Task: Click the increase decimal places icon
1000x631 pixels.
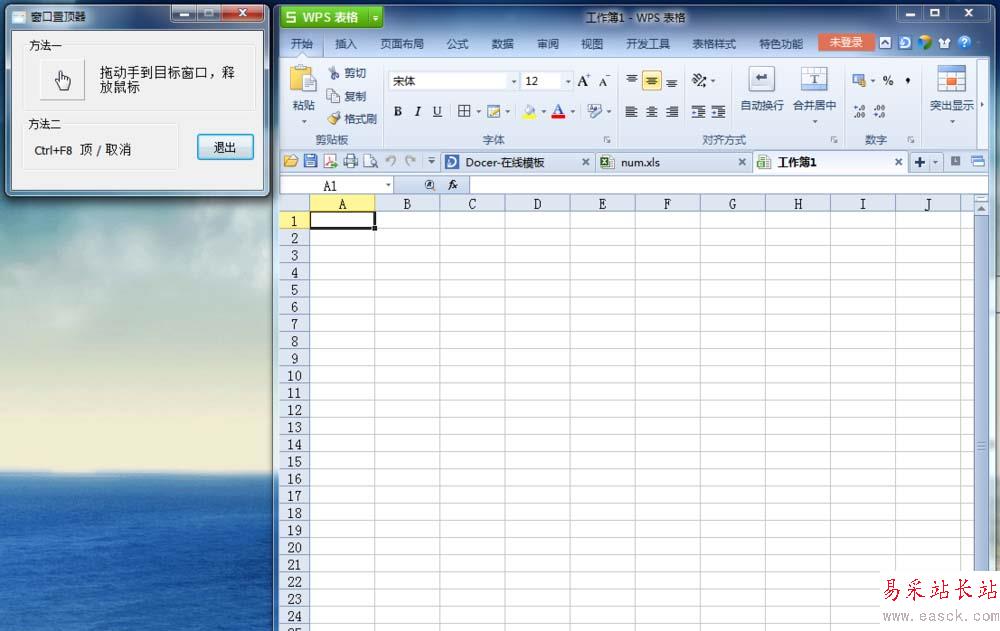Action: pos(860,112)
